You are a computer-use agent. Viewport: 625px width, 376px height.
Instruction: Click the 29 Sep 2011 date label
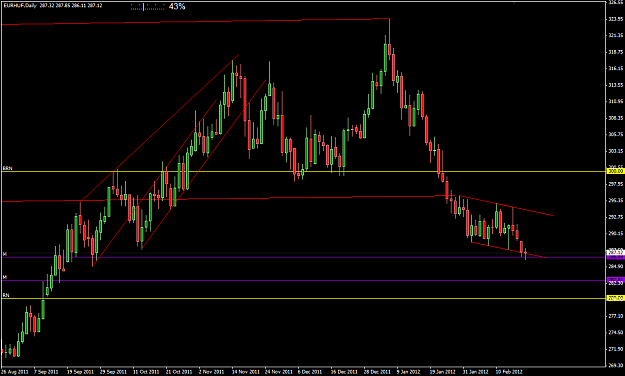coord(113,372)
